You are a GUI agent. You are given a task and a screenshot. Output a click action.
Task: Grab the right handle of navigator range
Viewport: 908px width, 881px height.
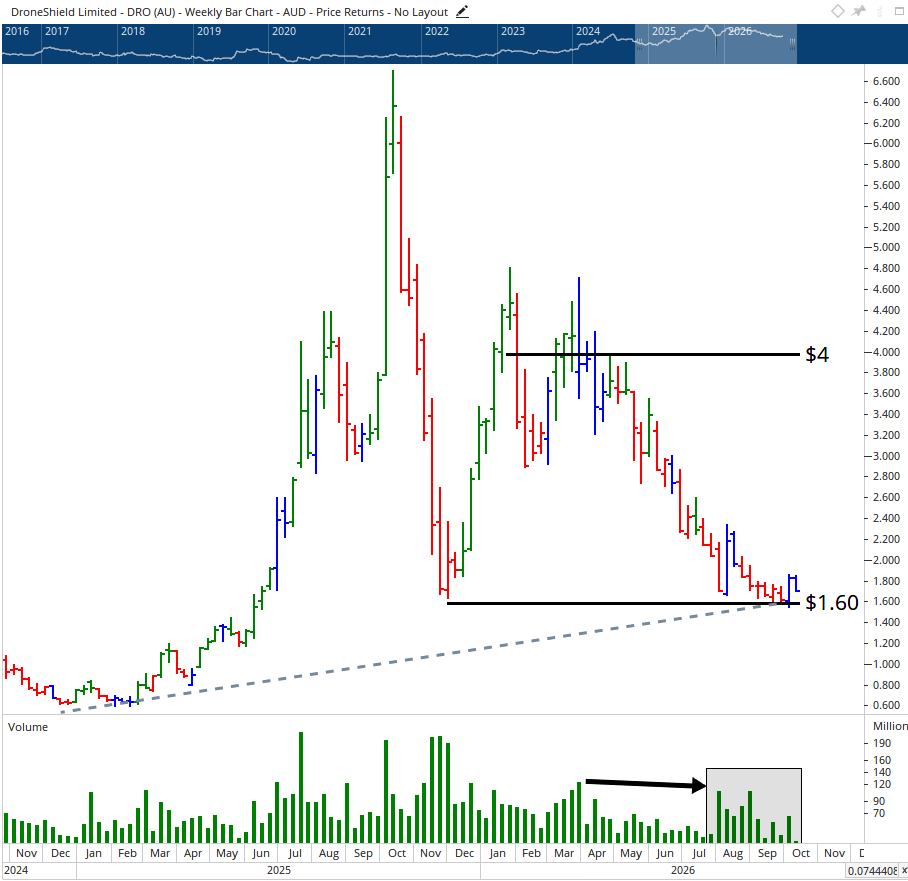tap(792, 45)
